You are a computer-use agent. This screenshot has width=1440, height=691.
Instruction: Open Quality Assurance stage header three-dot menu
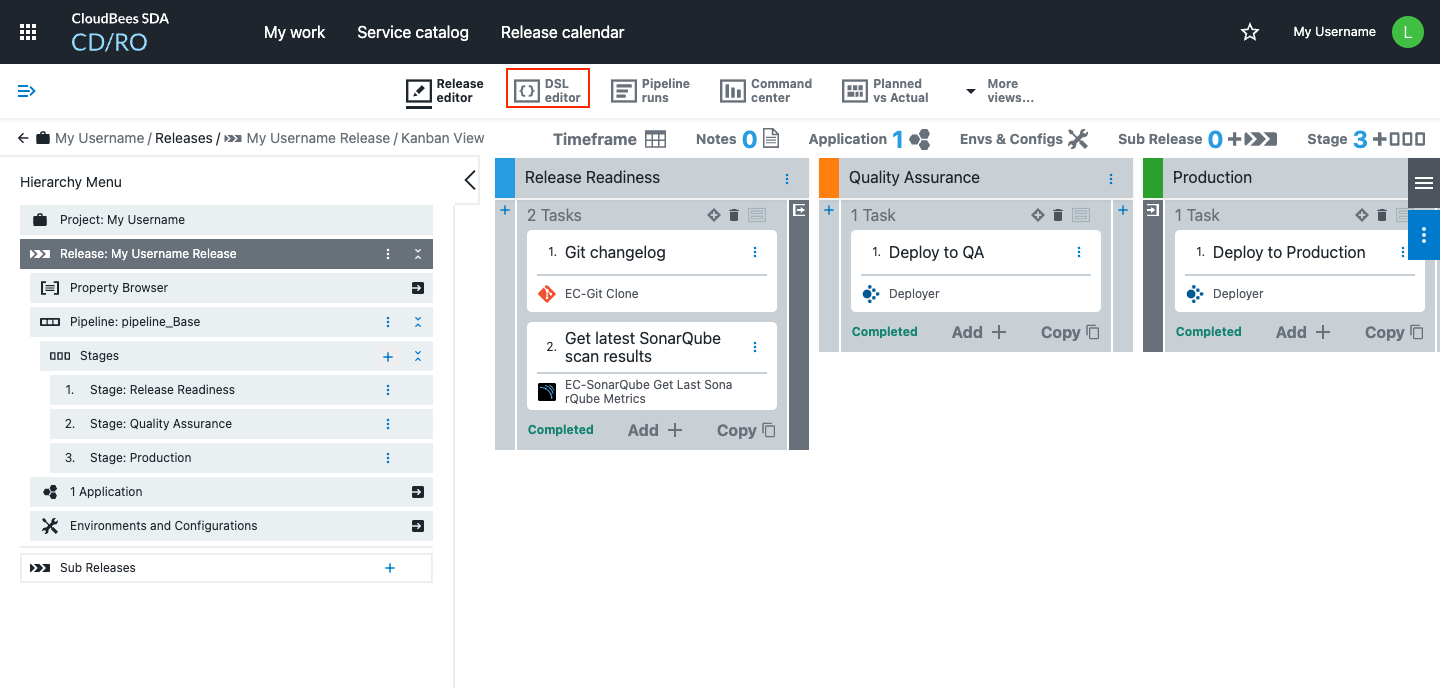[1111, 179]
